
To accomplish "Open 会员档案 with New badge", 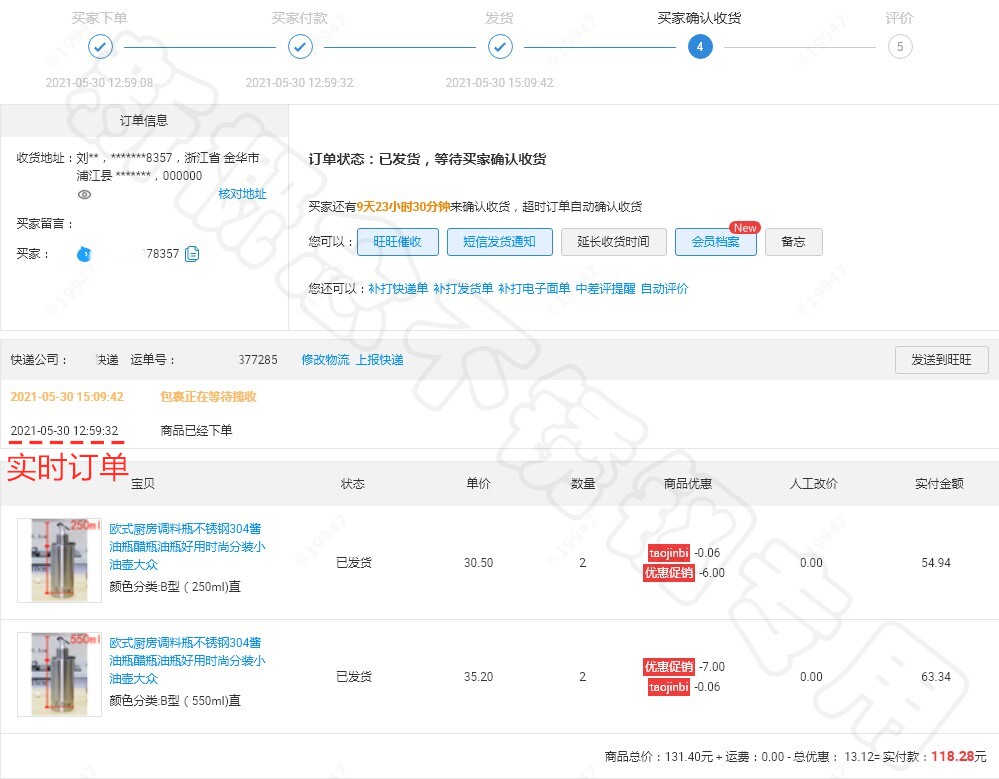I will pos(715,242).
